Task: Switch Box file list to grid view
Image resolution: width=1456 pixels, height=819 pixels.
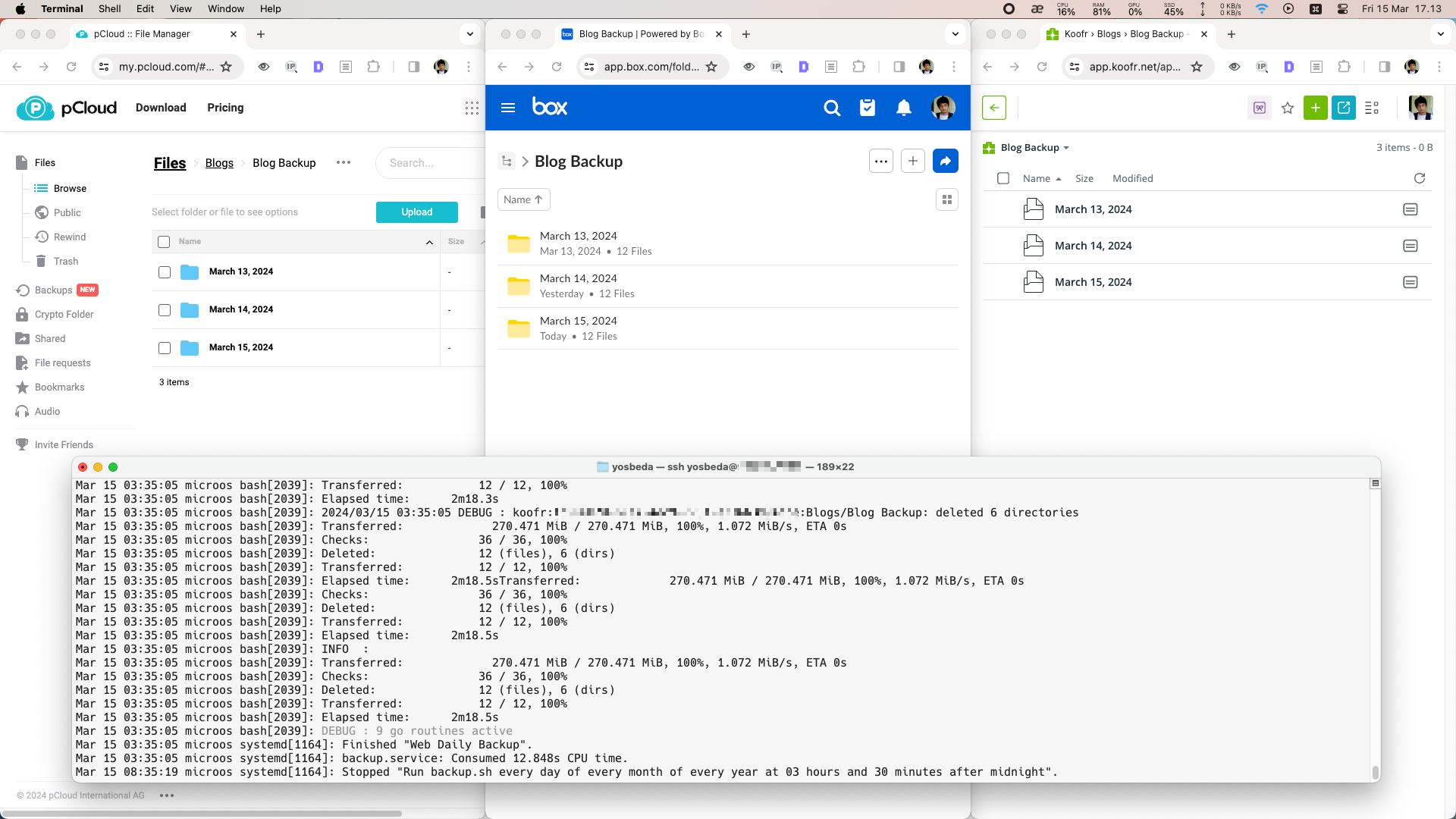Action: tap(946, 199)
